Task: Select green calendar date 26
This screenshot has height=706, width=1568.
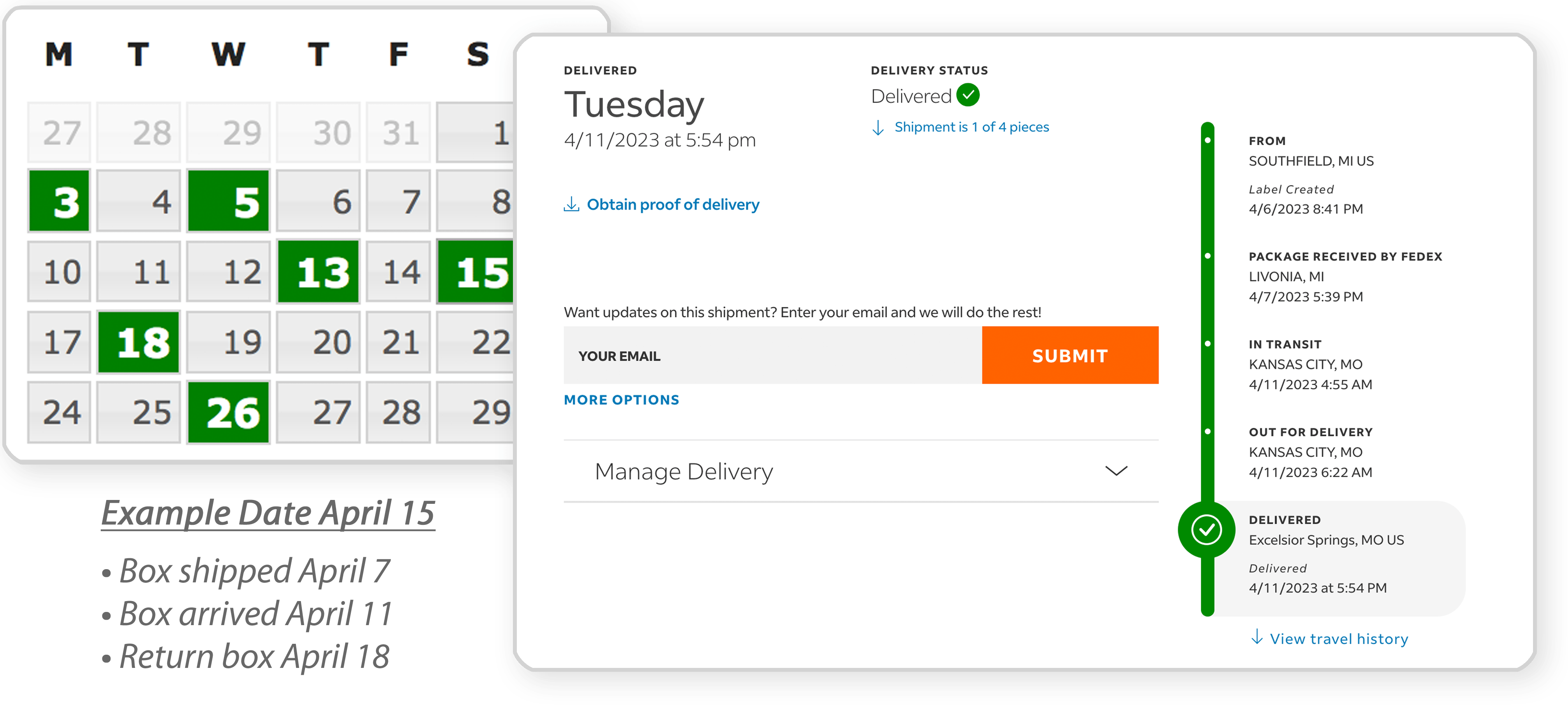Action: pos(228,412)
